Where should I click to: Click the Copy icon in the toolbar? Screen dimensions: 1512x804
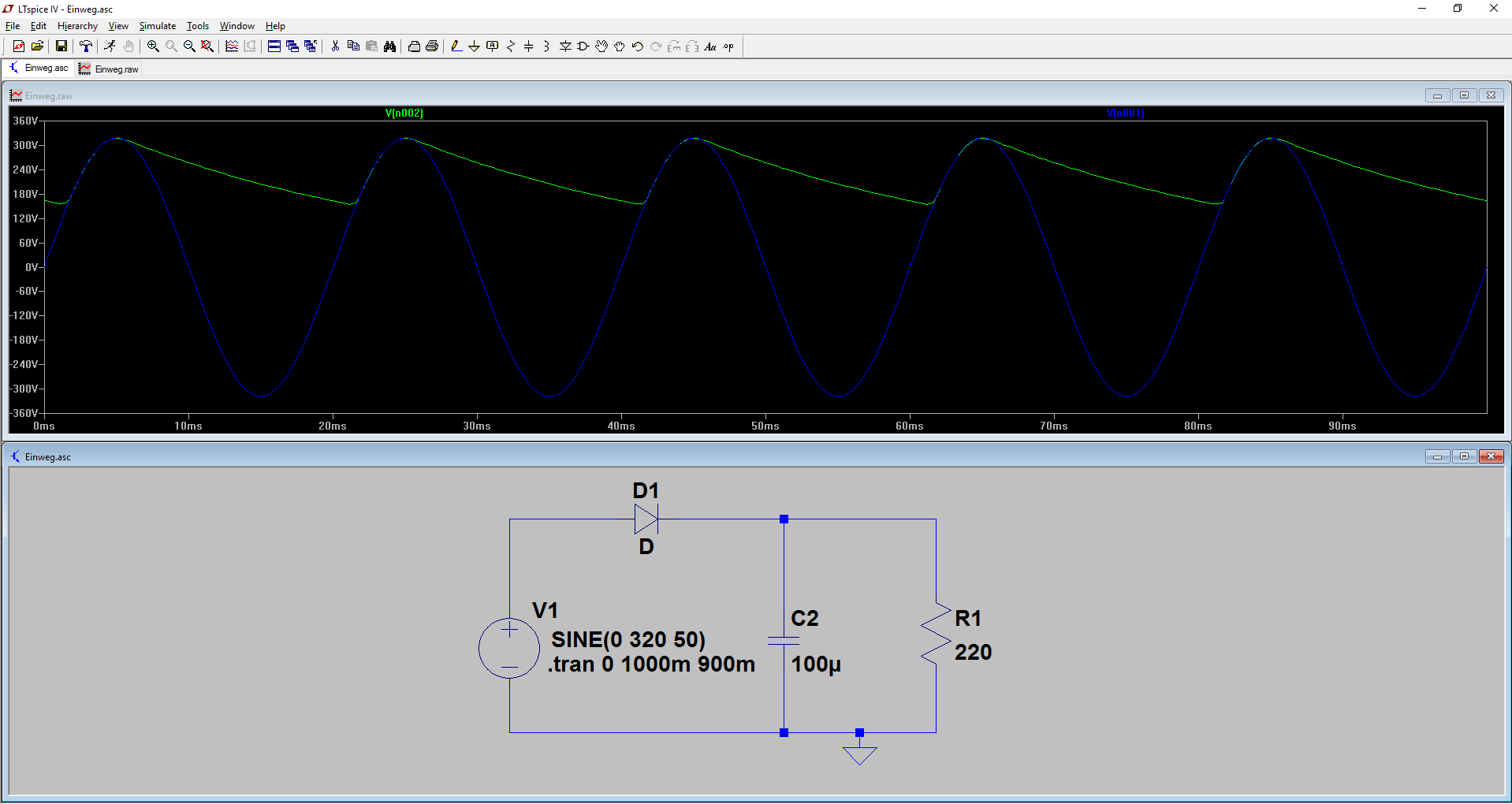pyautogui.click(x=353, y=47)
